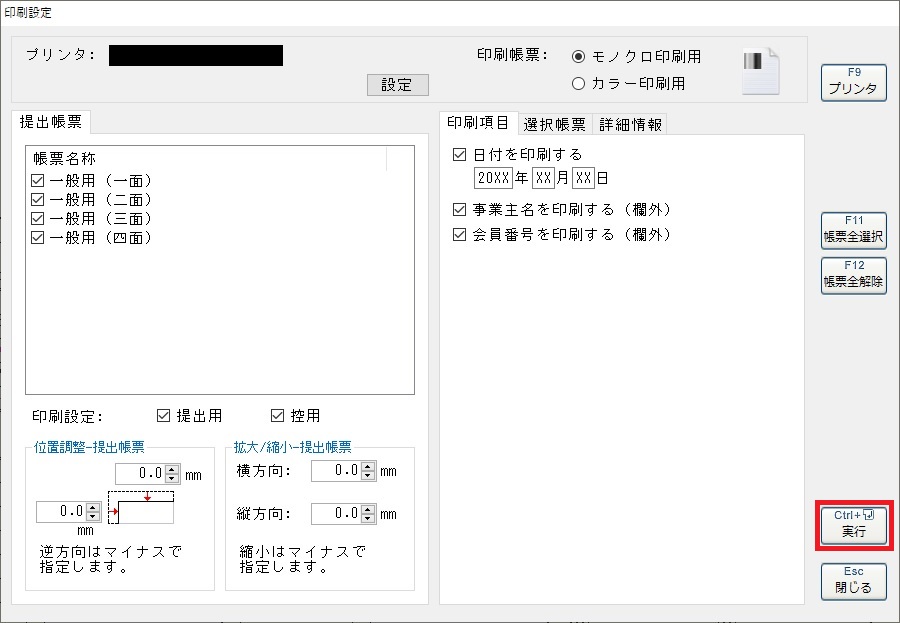Screen dimensions: 900x623
Task: Disable 会員番号を印刷する（欄外） checkbox
Action: pos(460,235)
